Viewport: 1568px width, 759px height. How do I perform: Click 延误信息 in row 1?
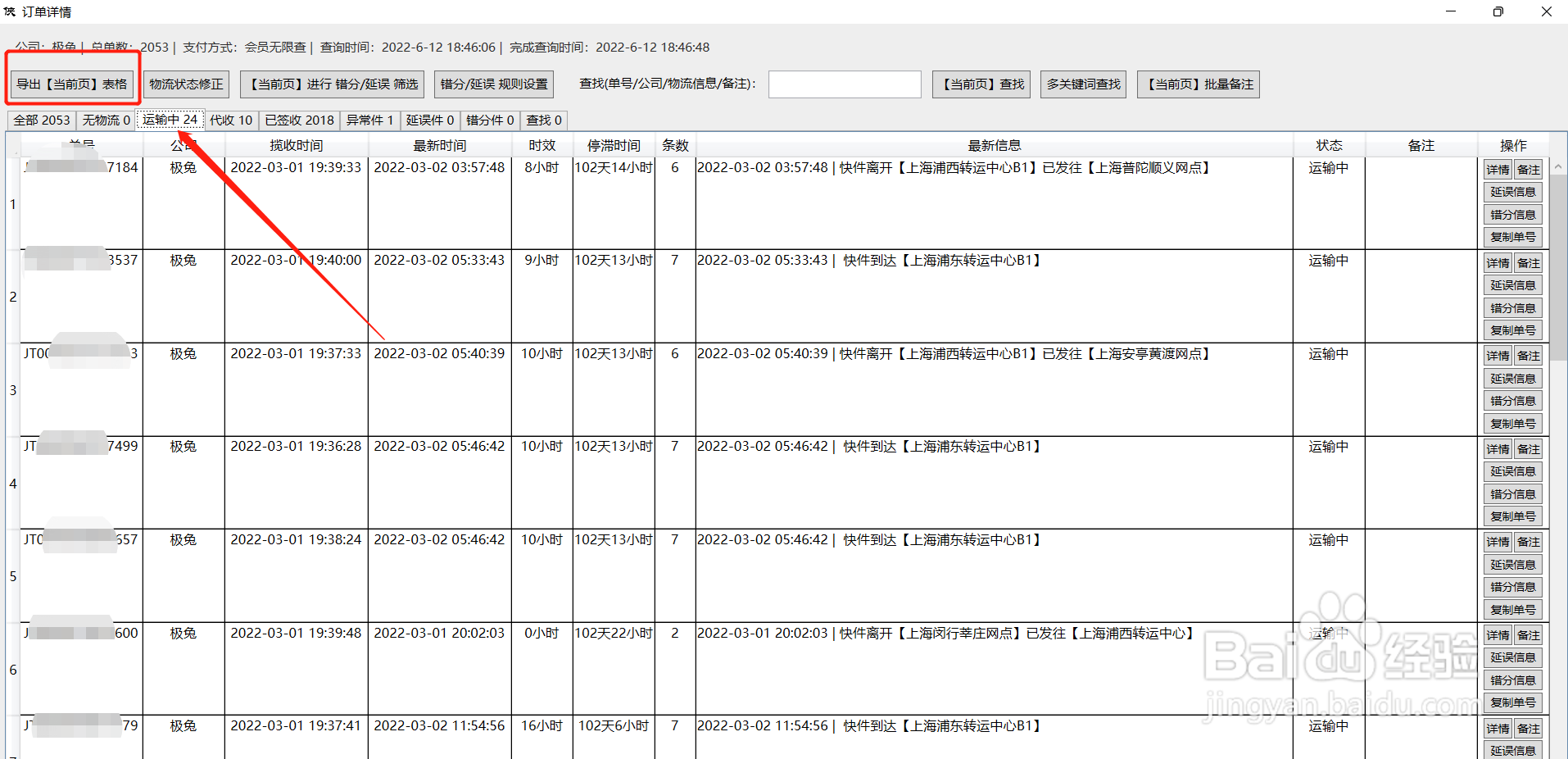(1513, 192)
